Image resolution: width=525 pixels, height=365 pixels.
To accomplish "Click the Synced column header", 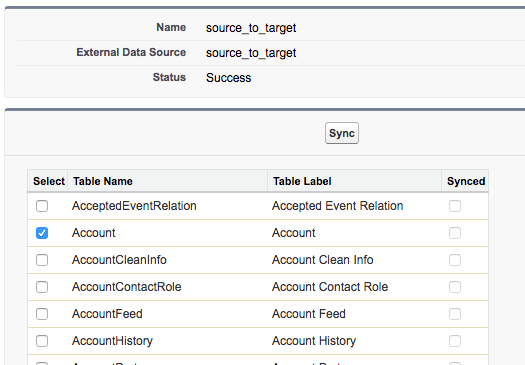I will click(x=466, y=181).
